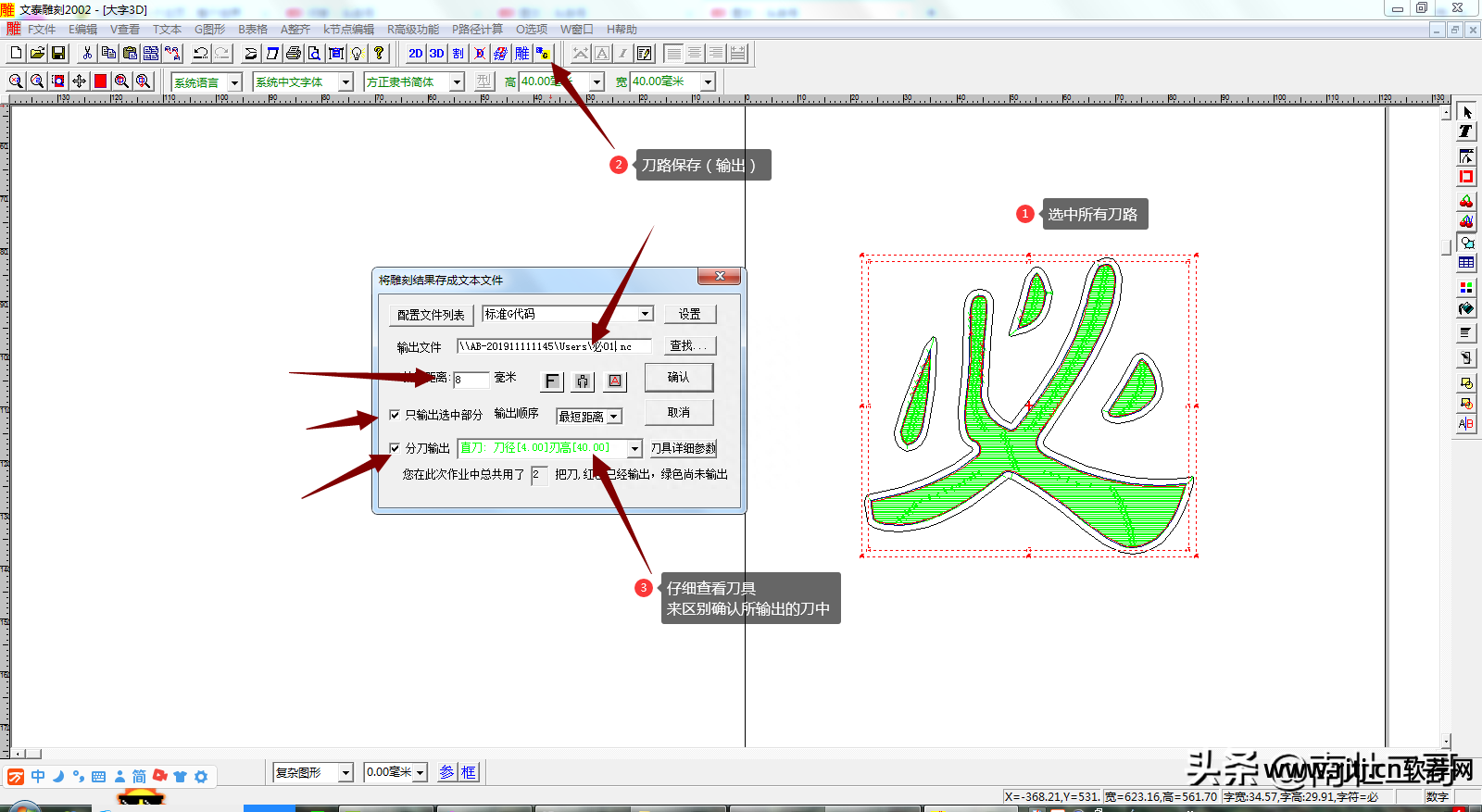
Task: Click the scissors cut icon
Action: tap(87, 54)
